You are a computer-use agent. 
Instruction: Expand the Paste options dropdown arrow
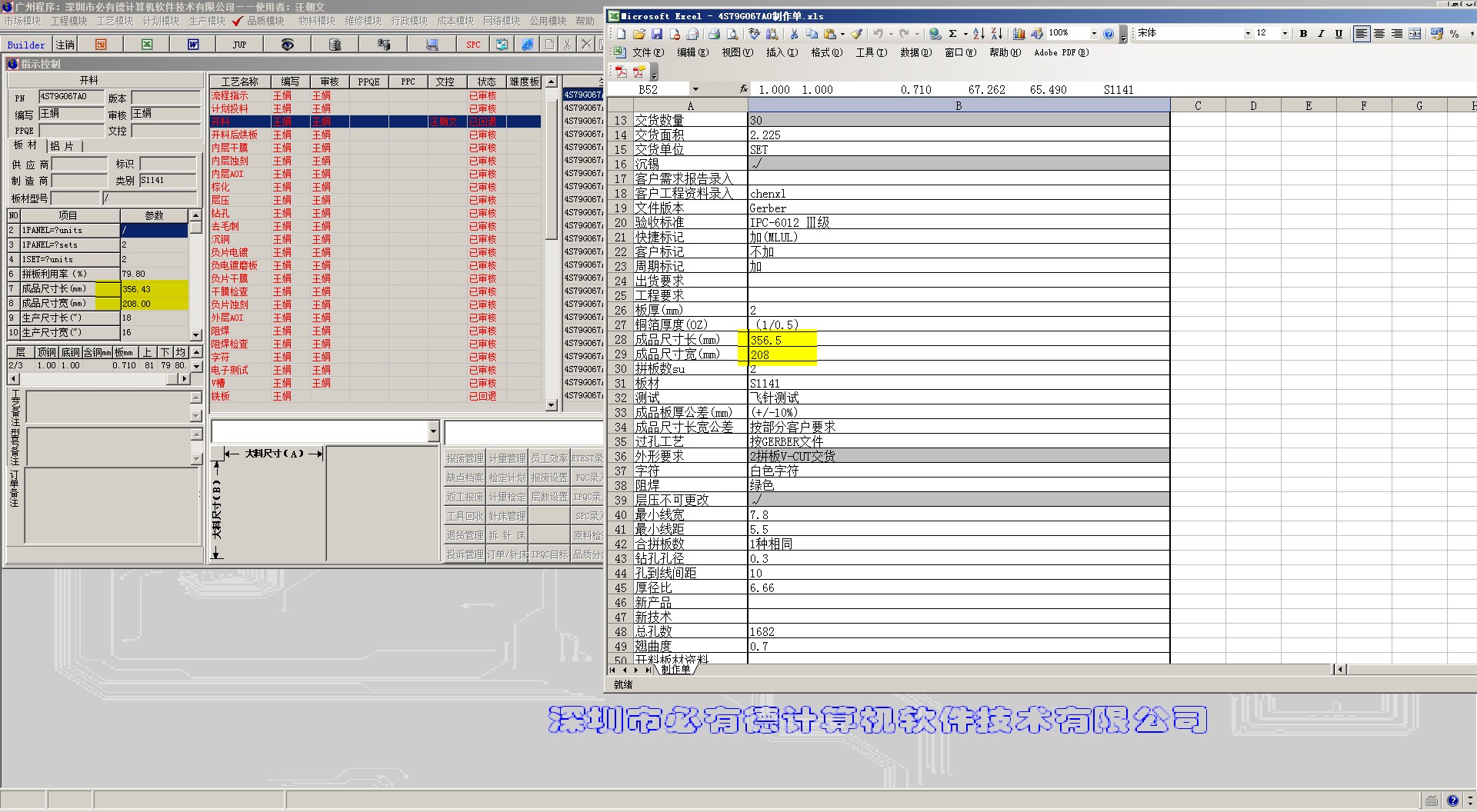pyautogui.click(x=842, y=34)
